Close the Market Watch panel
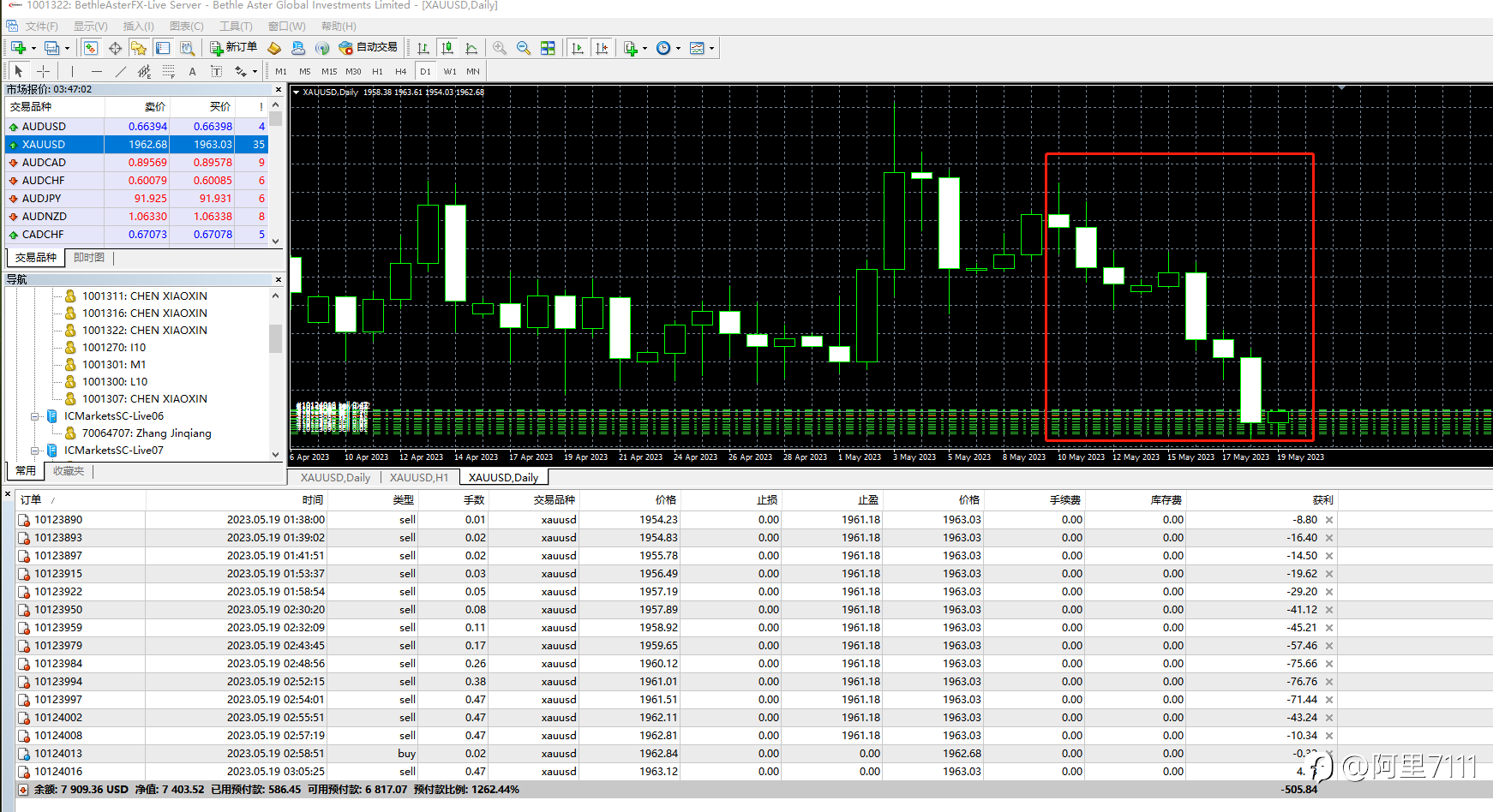1493x812 pixels. pos(279,89)
